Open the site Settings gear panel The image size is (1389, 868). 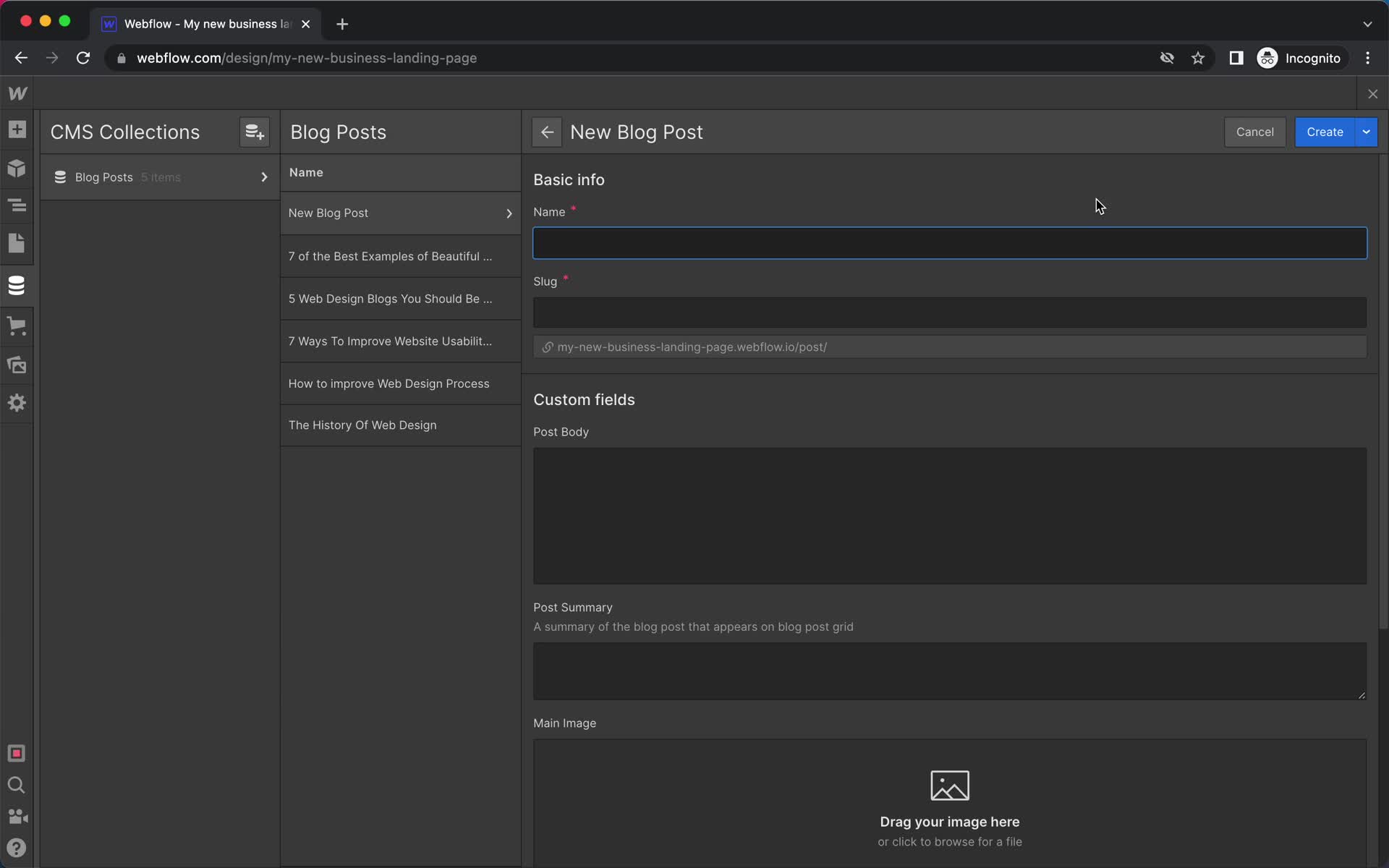click(x=17, y=403)
